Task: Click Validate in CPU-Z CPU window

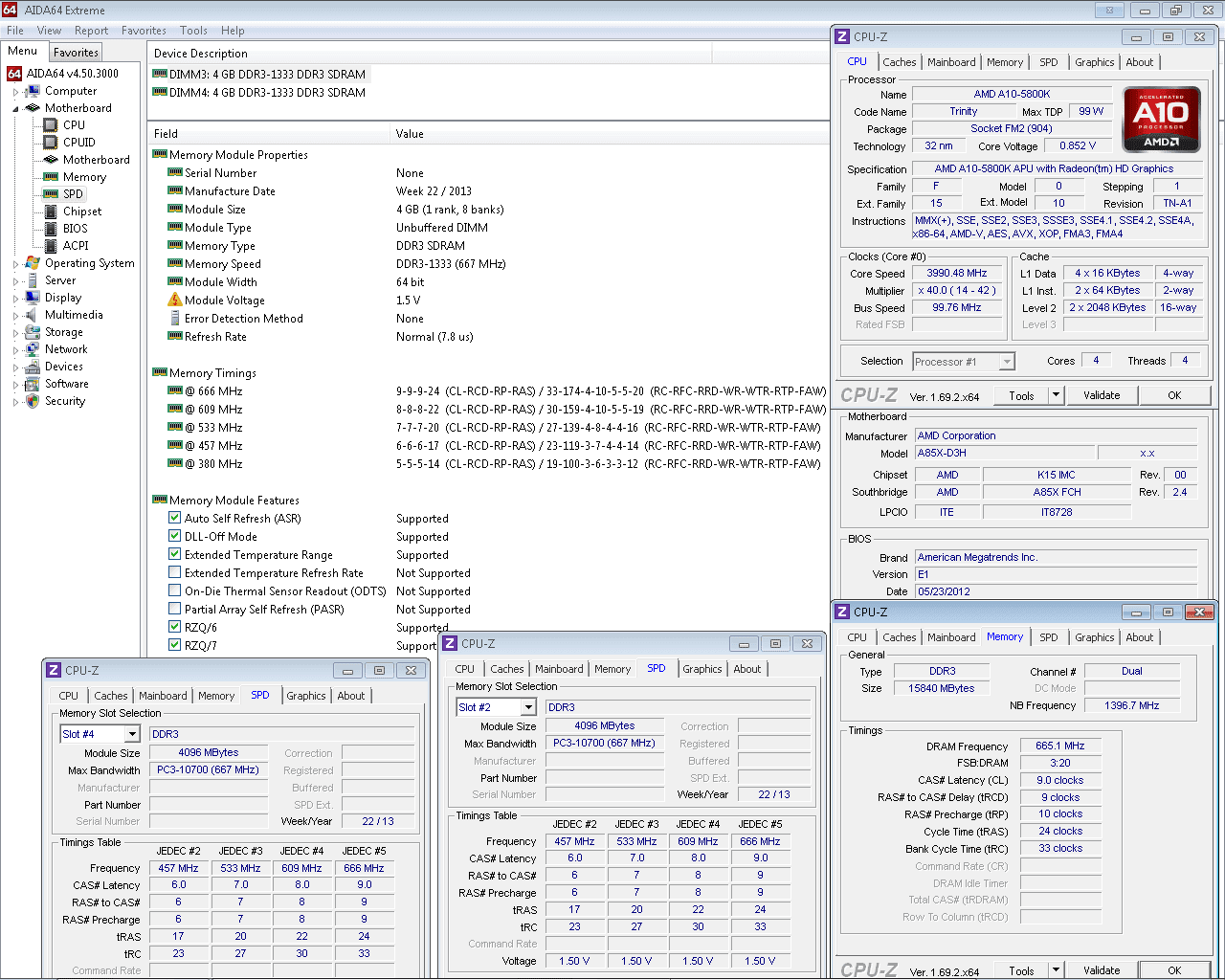Action: [1102, 395]
